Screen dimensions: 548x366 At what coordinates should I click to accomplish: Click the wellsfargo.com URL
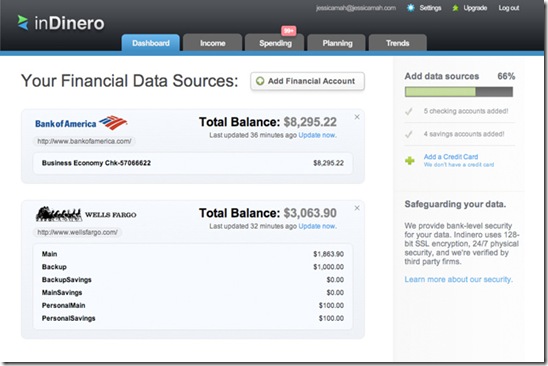click(78, 232)
